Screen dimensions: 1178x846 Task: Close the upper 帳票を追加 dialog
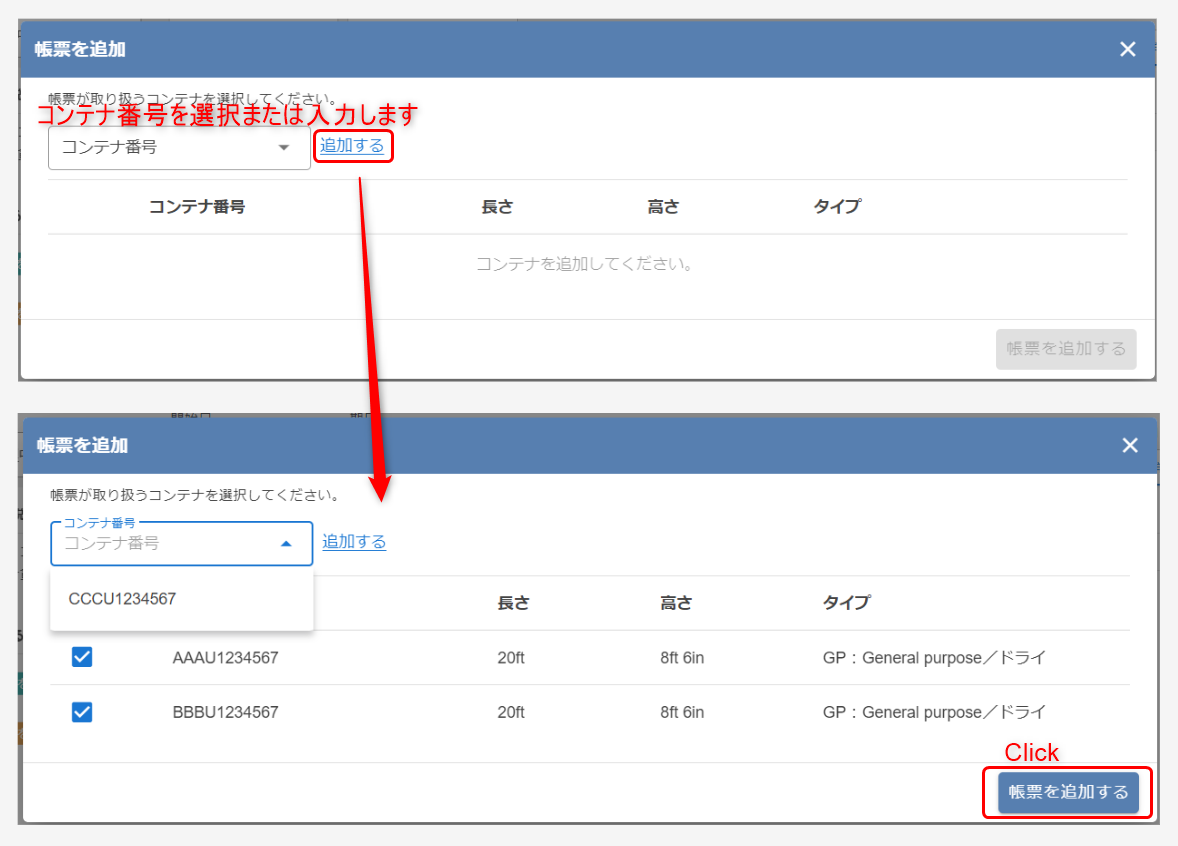point(1127,49)
